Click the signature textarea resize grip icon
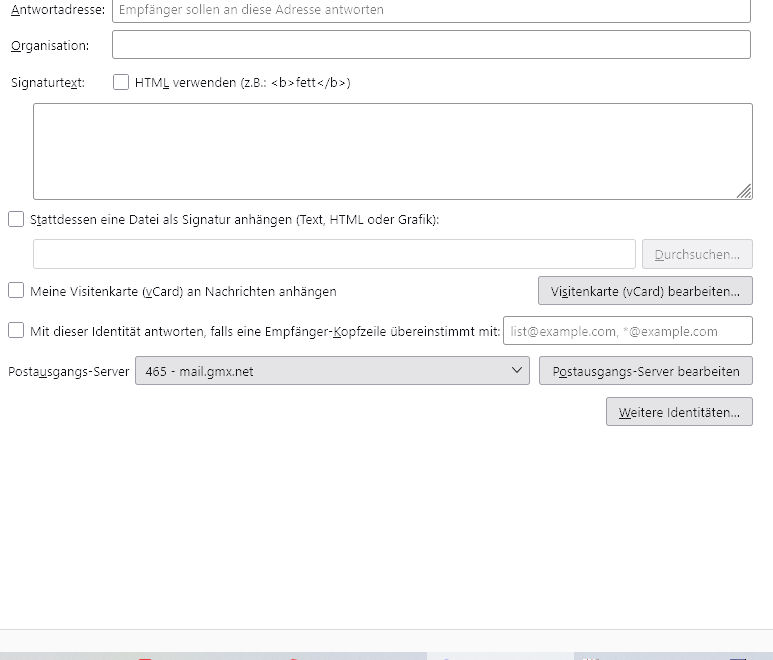The width and height of the screenshot is (773, 660). tap(744, 191)
